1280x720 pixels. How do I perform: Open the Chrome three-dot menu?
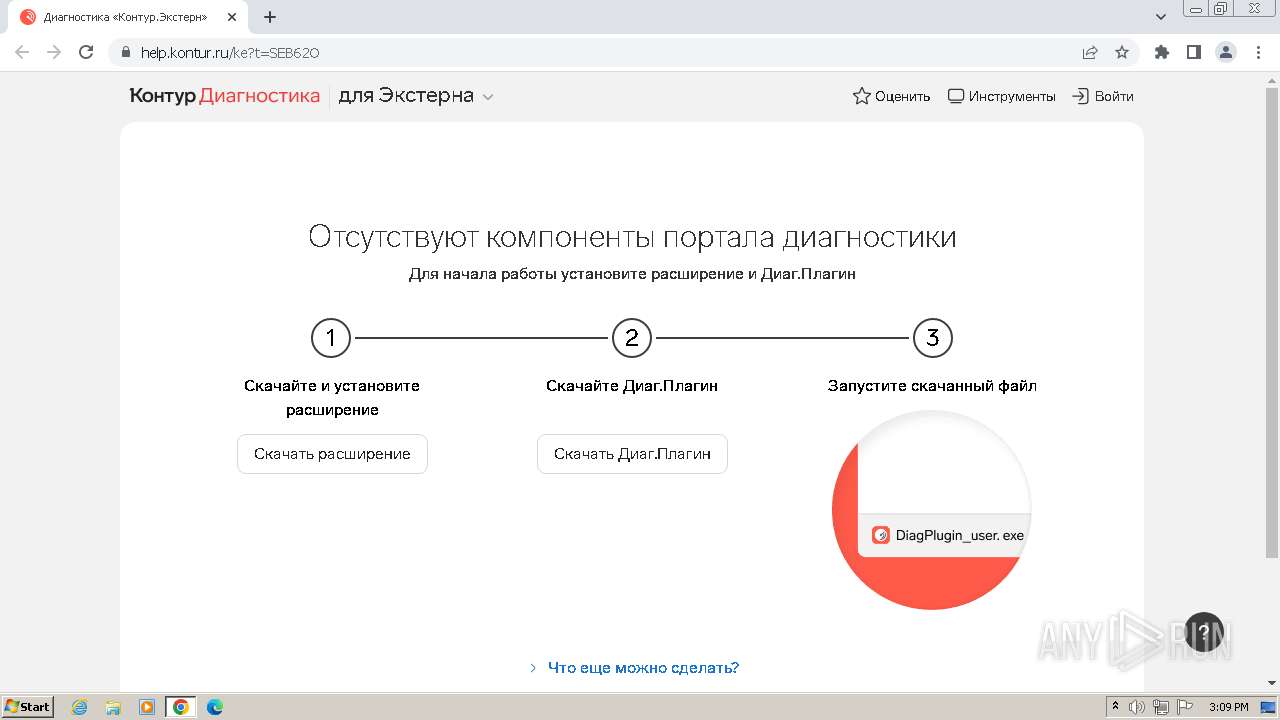coord(1258,53)
